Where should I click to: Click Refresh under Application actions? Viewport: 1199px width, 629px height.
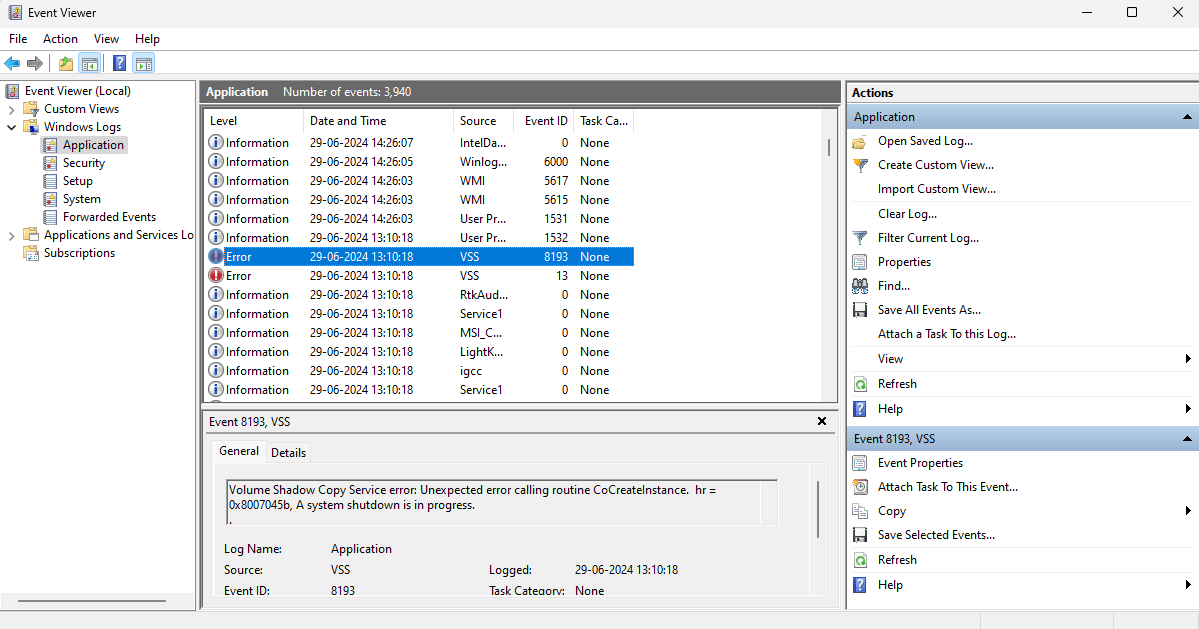pos(897,384)
